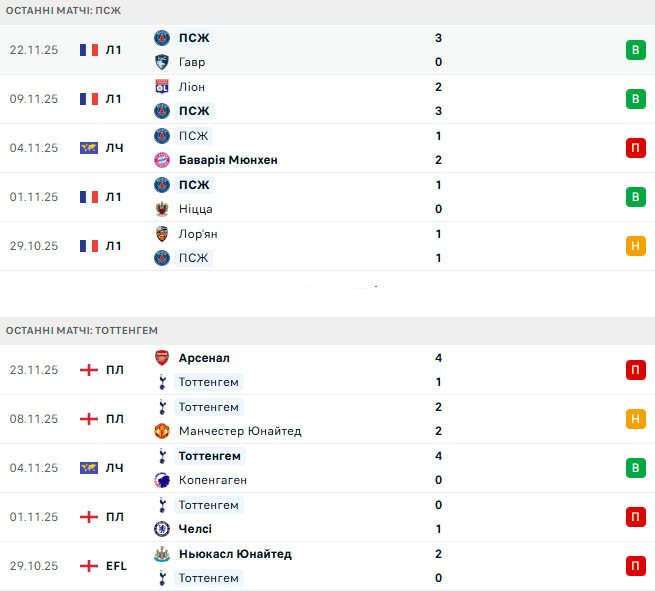The height and width of the screenshot is (591, 655).
Task: Click the green win badge for Tottenham–Copenhagen
Action: tap(635, 468)
